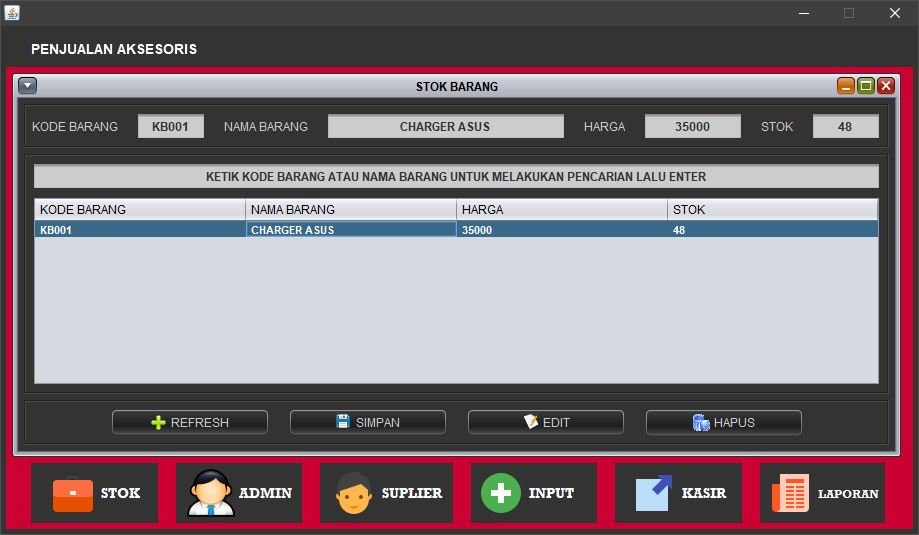Screen dimensions: 919x535
Task: Click the EDIT button
Action: (x=545, y=422)
